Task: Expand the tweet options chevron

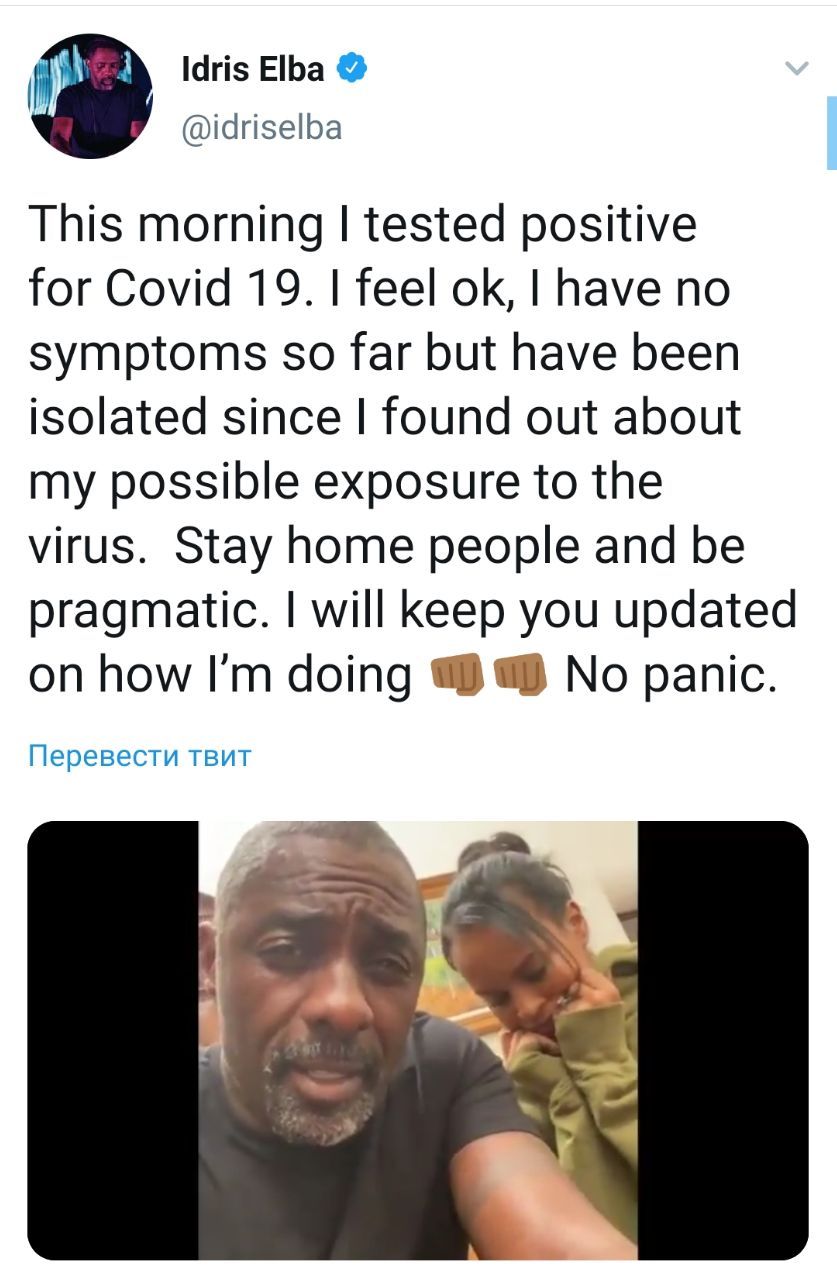Action: coord(796,69)
